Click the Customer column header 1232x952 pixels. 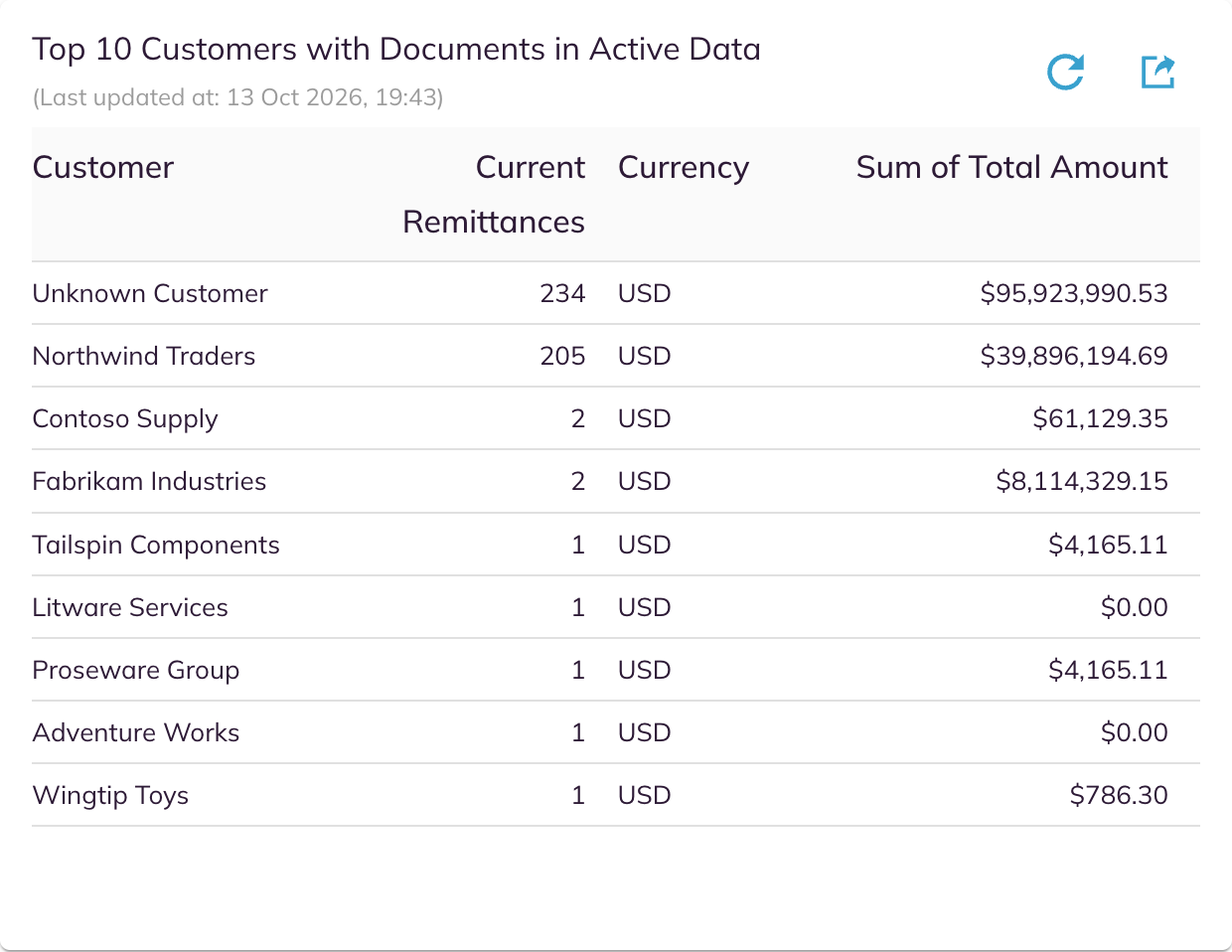(x=103, y=167)
